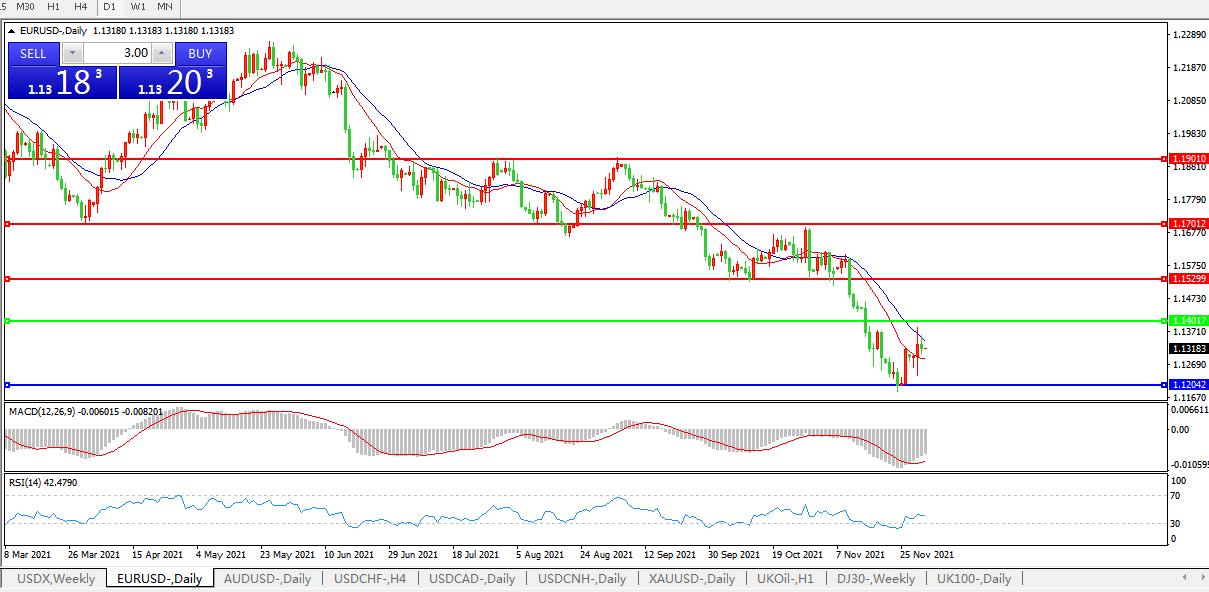Select the green 1.14017 horizontal line label
This screenshot has height=592, width=1209.
(x=1188, y=320)
